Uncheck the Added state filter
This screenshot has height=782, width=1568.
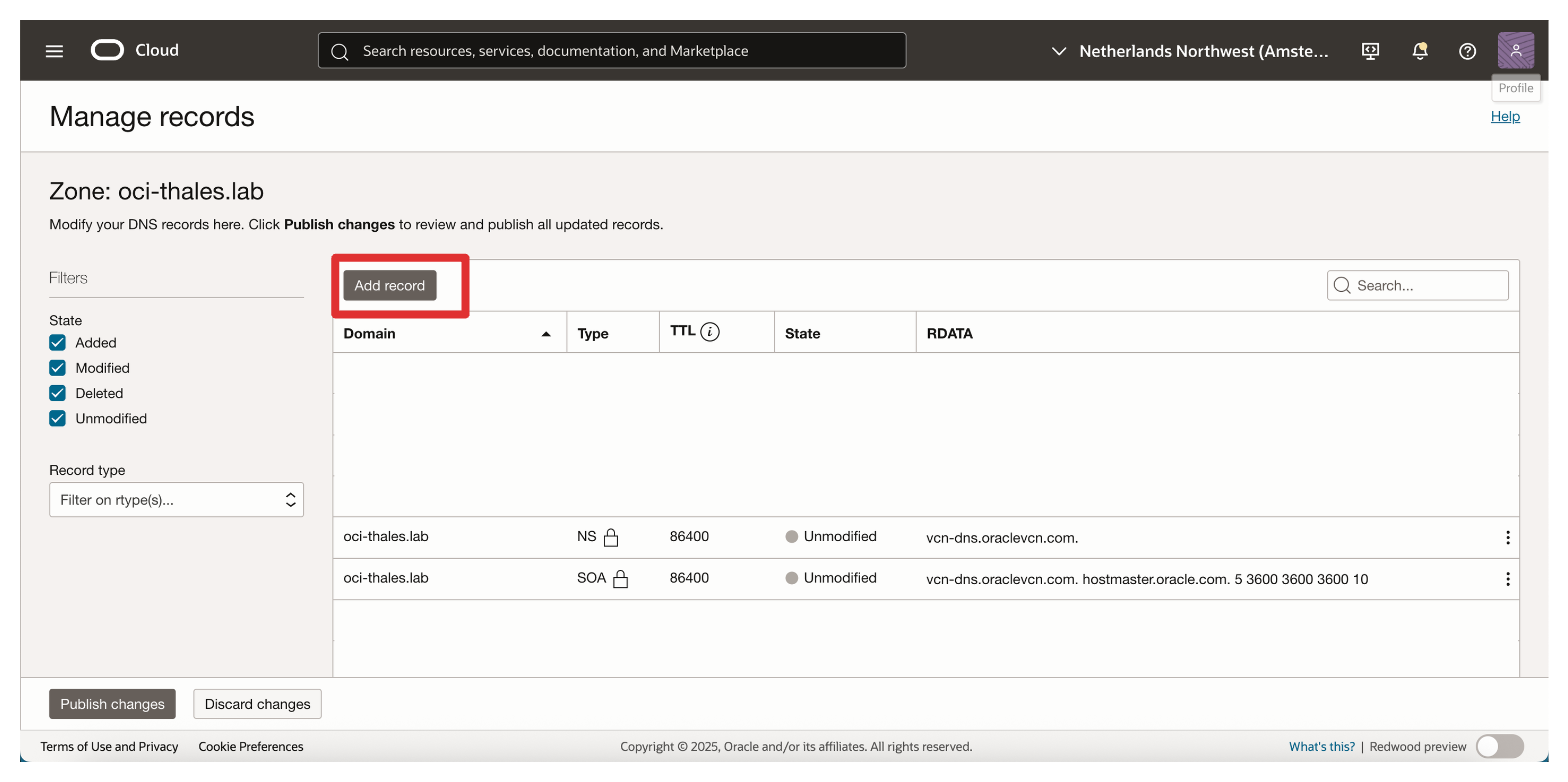pyautogui.click(x=58, y=343)
